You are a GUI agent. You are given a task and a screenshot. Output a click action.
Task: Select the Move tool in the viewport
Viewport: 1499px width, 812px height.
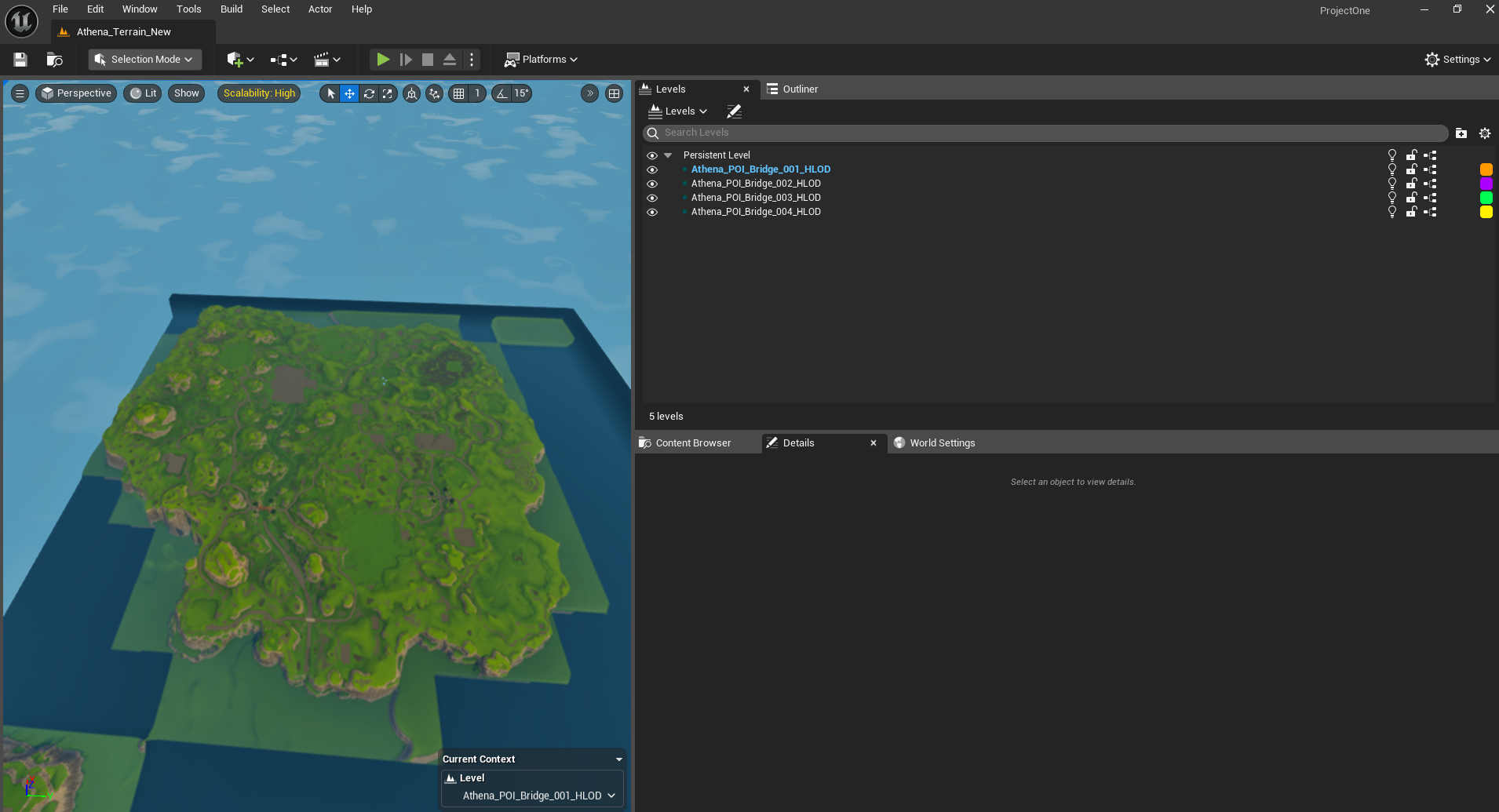click(348, 93)
